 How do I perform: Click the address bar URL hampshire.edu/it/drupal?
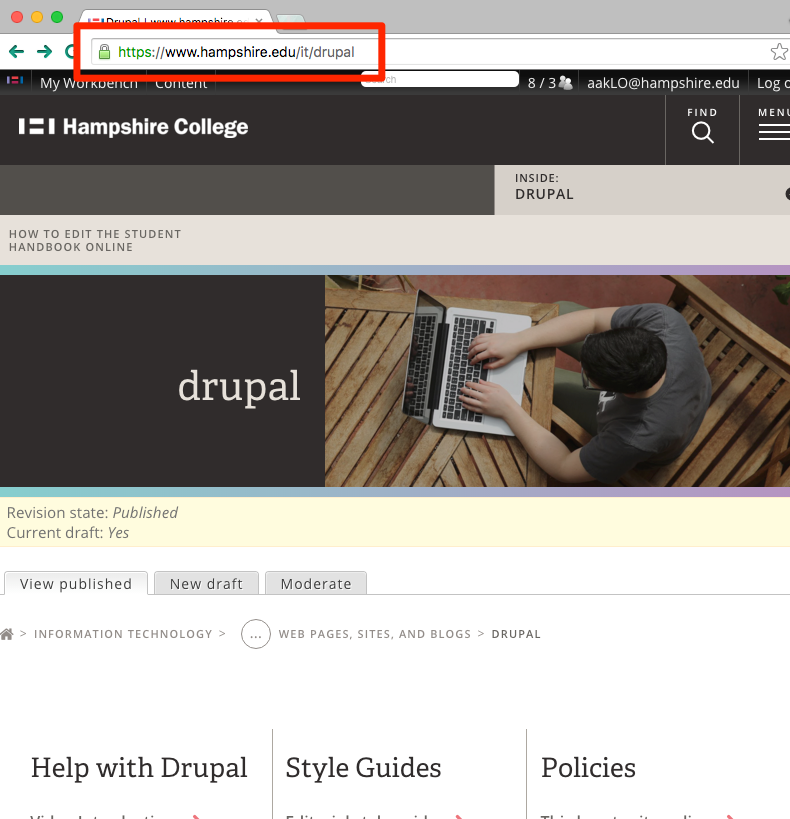point(236,52)
